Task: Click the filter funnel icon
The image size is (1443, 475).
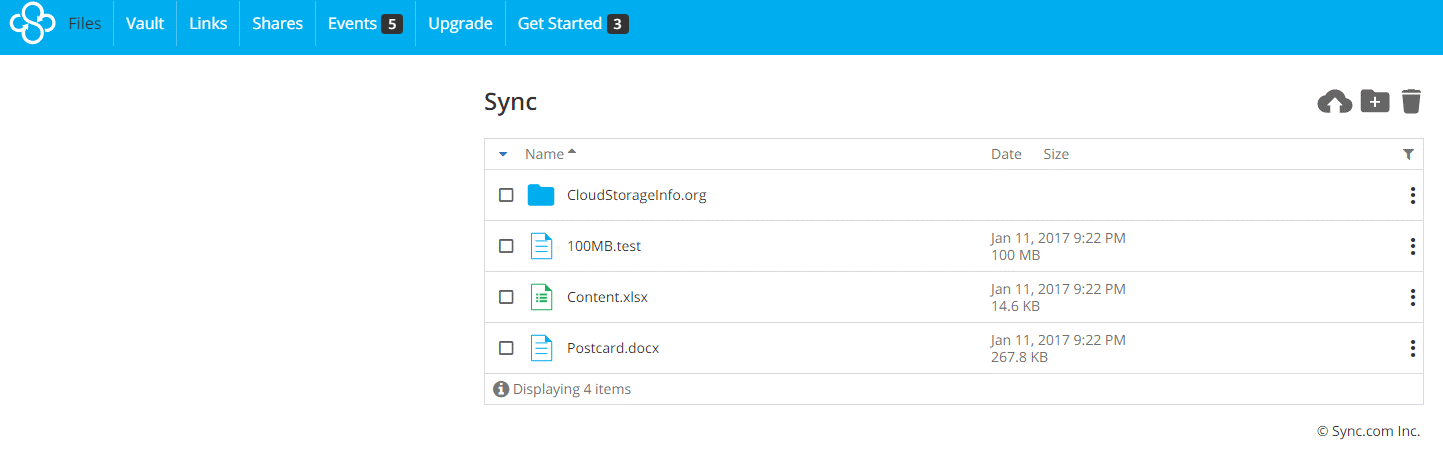Action: click(x=1408, y=154)
